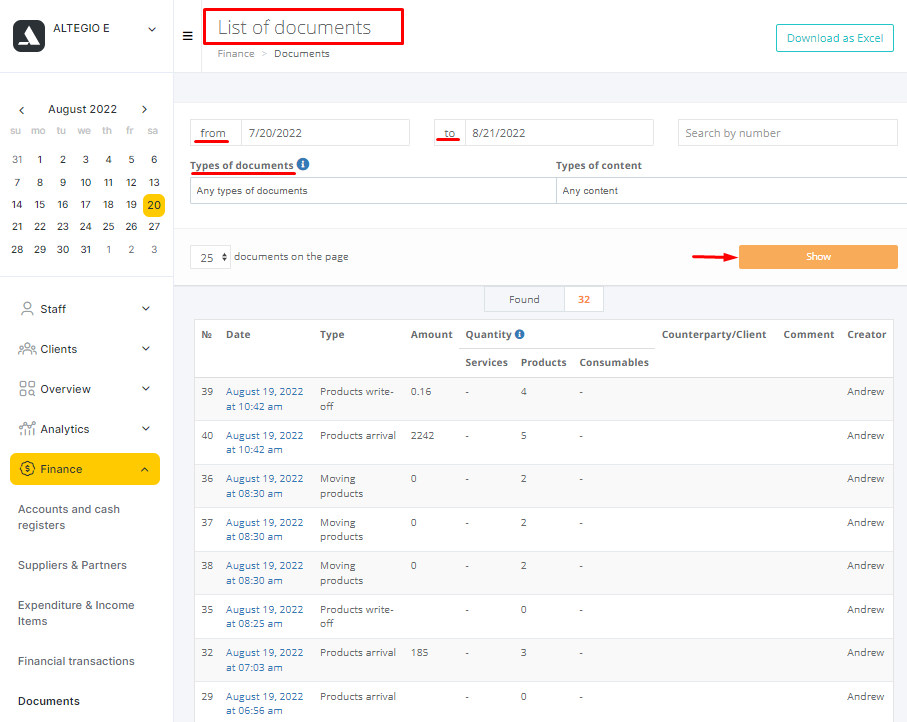
Task: Click the Amount column header
Action: (432, 334)
